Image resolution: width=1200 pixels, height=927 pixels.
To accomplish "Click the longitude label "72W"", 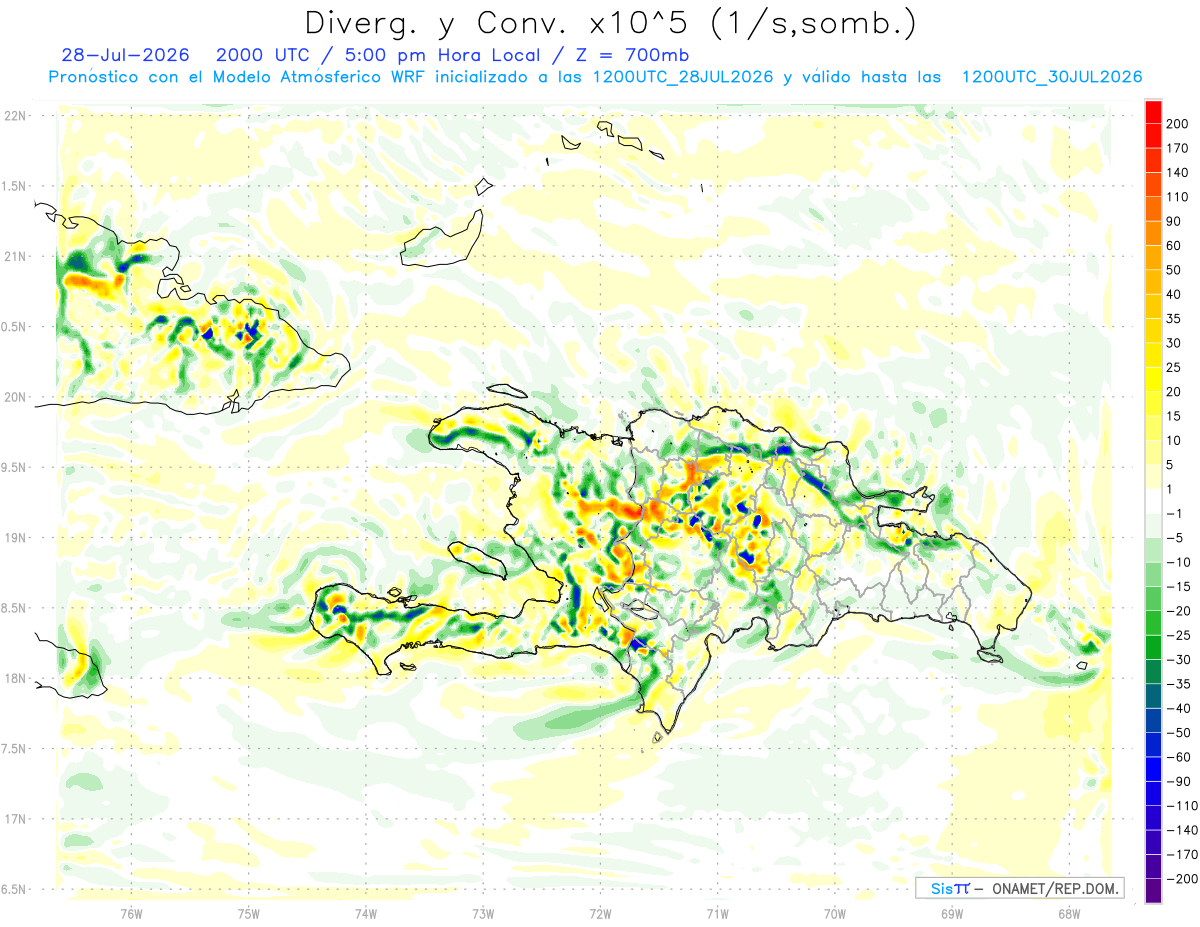I will [x=601, y=914].
